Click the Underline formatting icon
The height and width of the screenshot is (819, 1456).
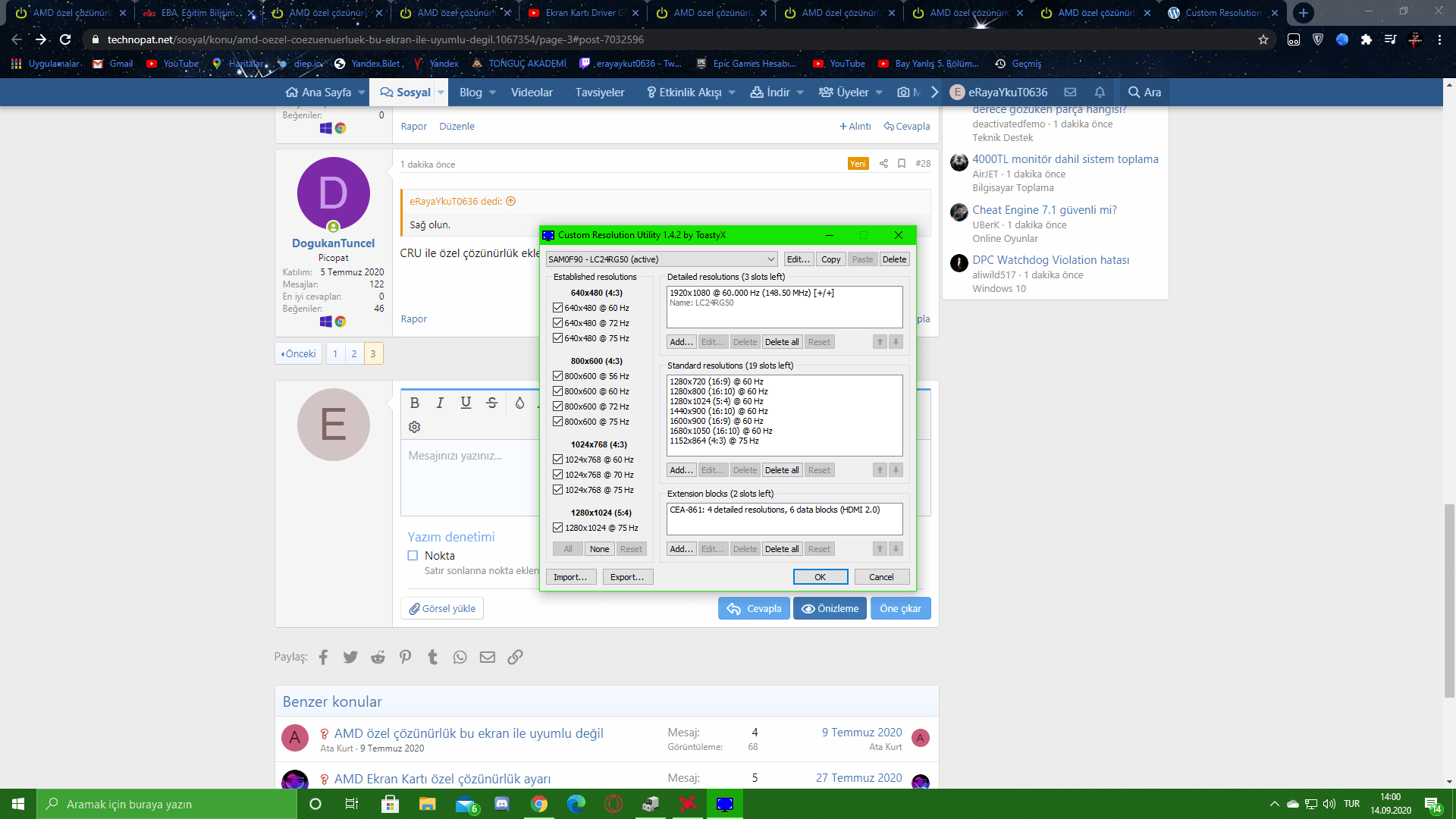tap(466, 403)
